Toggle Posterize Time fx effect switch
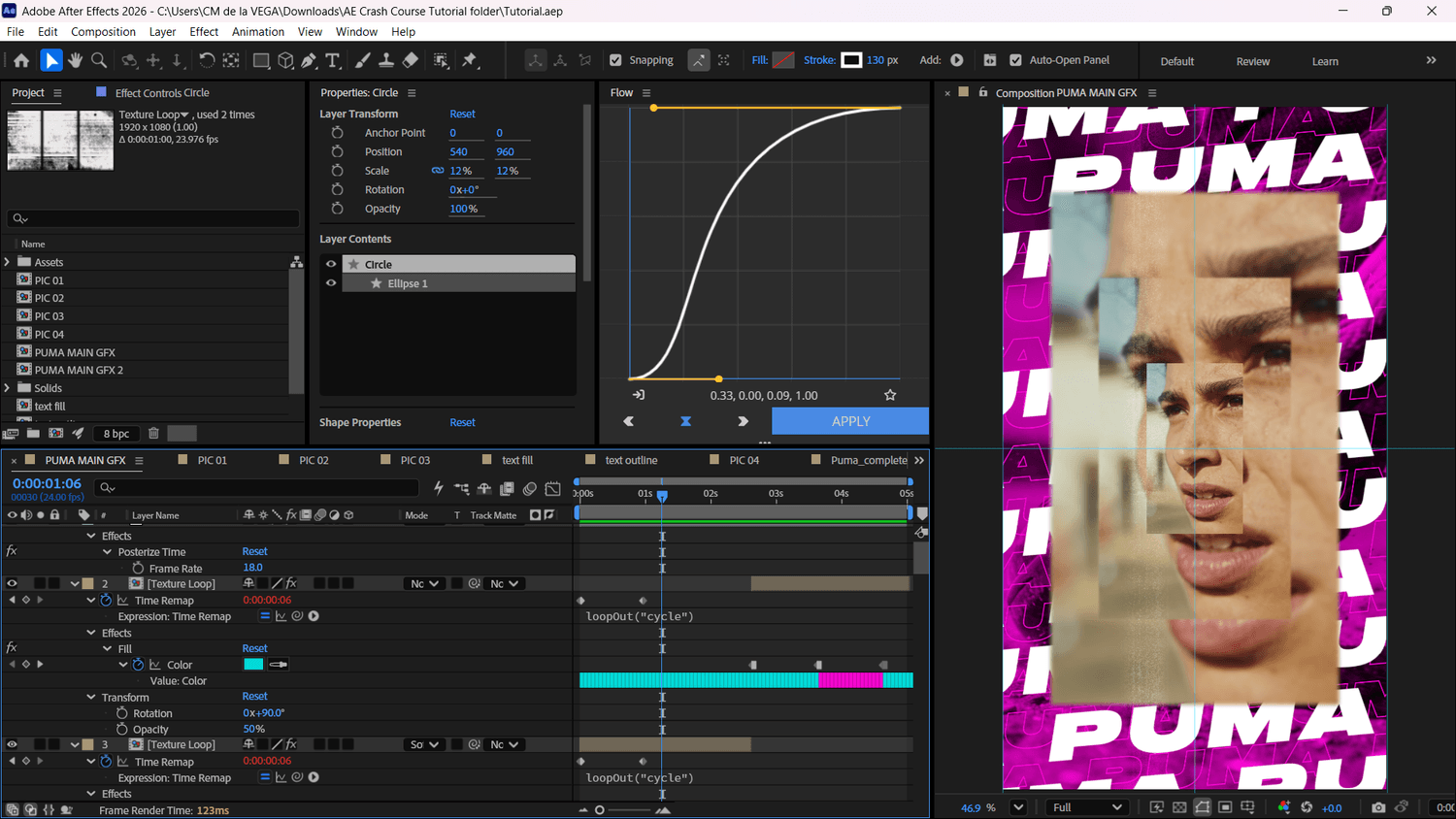1456x819 pixels. [12, 551]
